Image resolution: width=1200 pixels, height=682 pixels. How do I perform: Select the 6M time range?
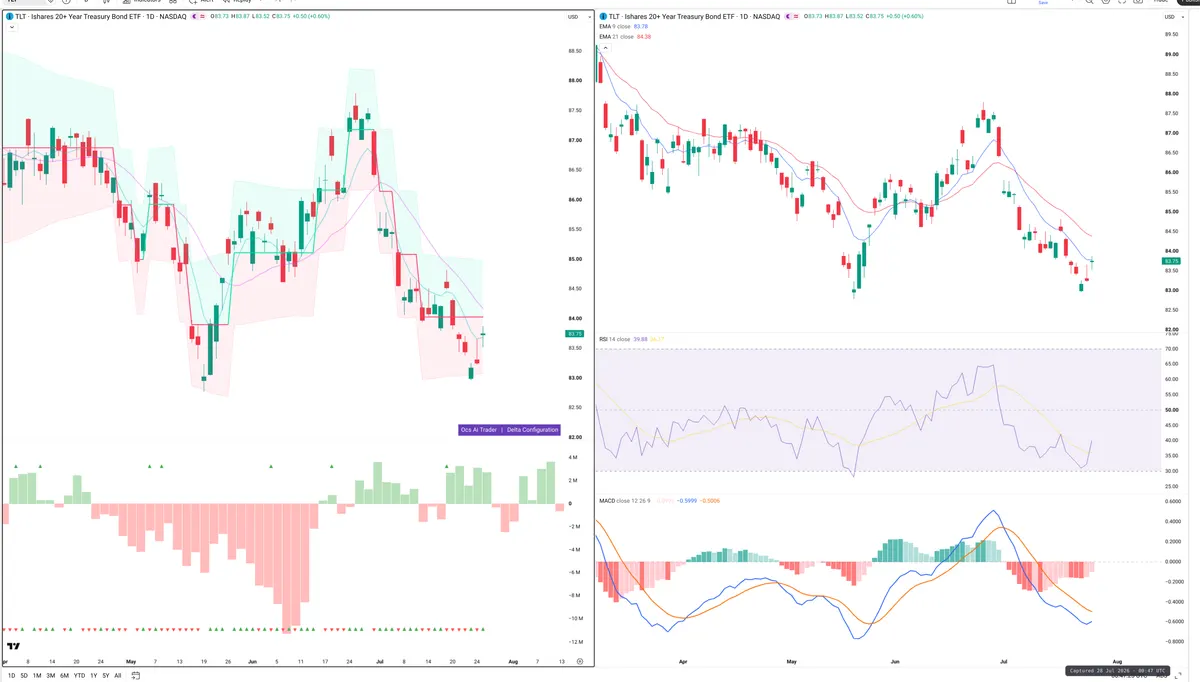tap(64, 676)
